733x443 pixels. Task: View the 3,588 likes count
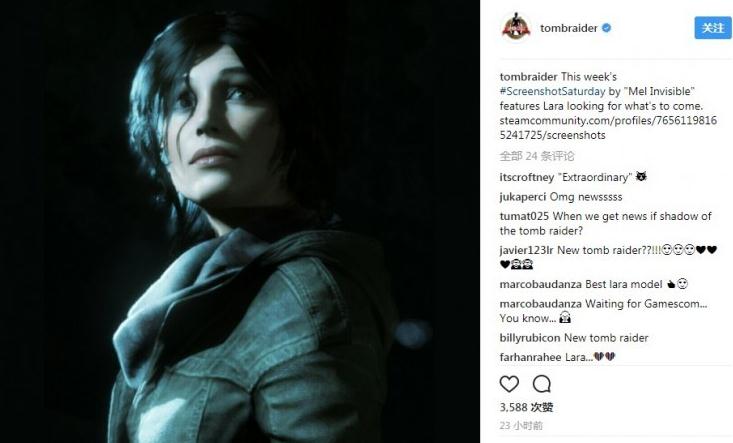pyautogui.click(x=526, y=407)
